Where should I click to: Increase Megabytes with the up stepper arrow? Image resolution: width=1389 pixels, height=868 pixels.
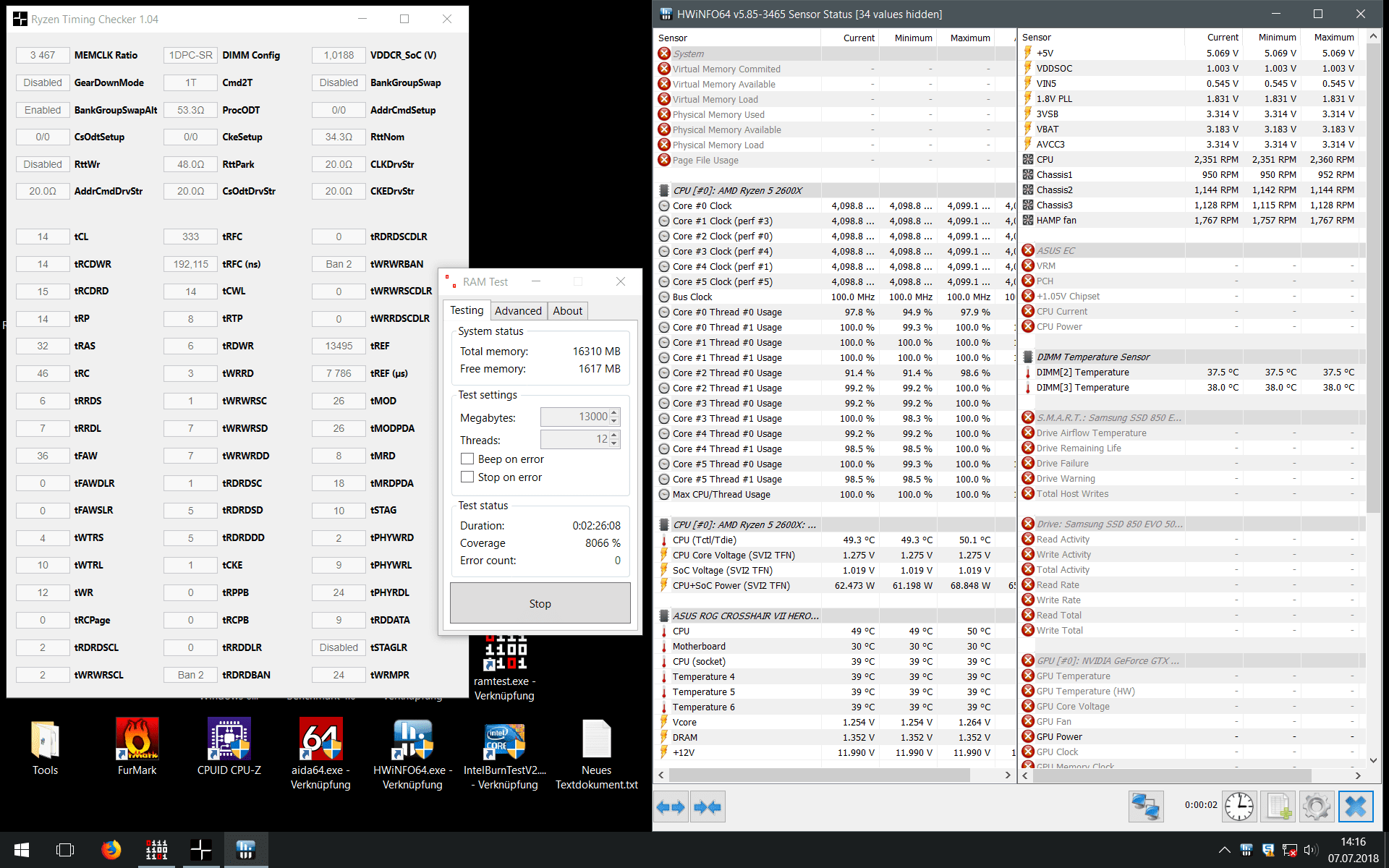click(x=615, y=413)
